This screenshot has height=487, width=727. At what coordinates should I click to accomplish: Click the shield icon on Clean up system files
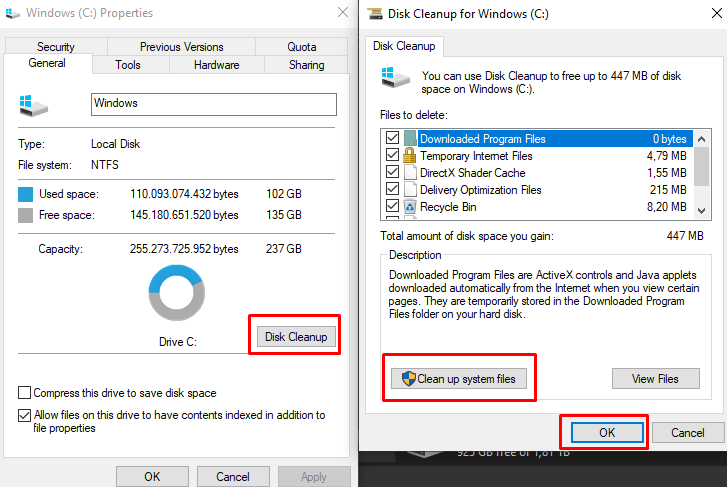pyautogui.click(x=408, y=378)
